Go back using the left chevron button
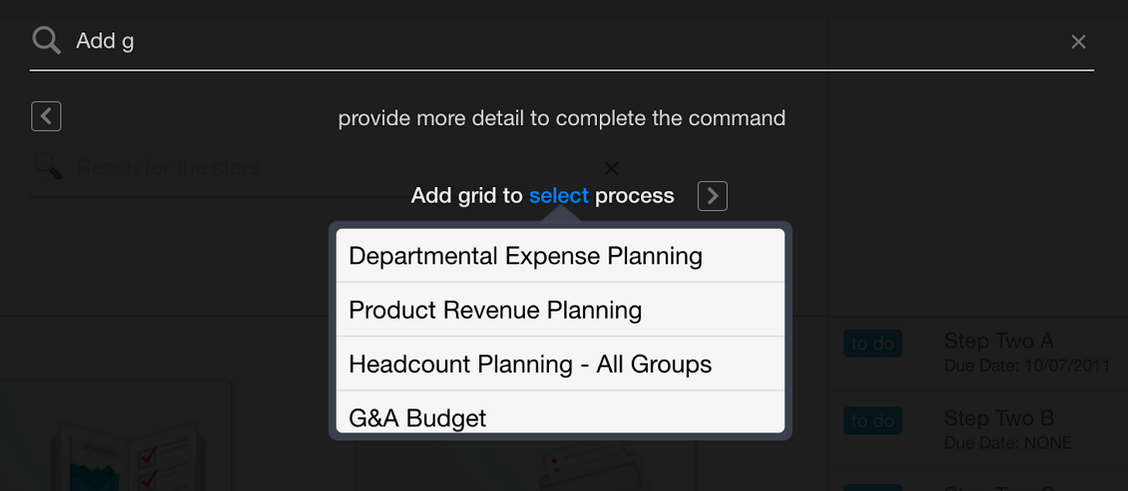This screenshot has width=1128, height=491. coord(46,116)
